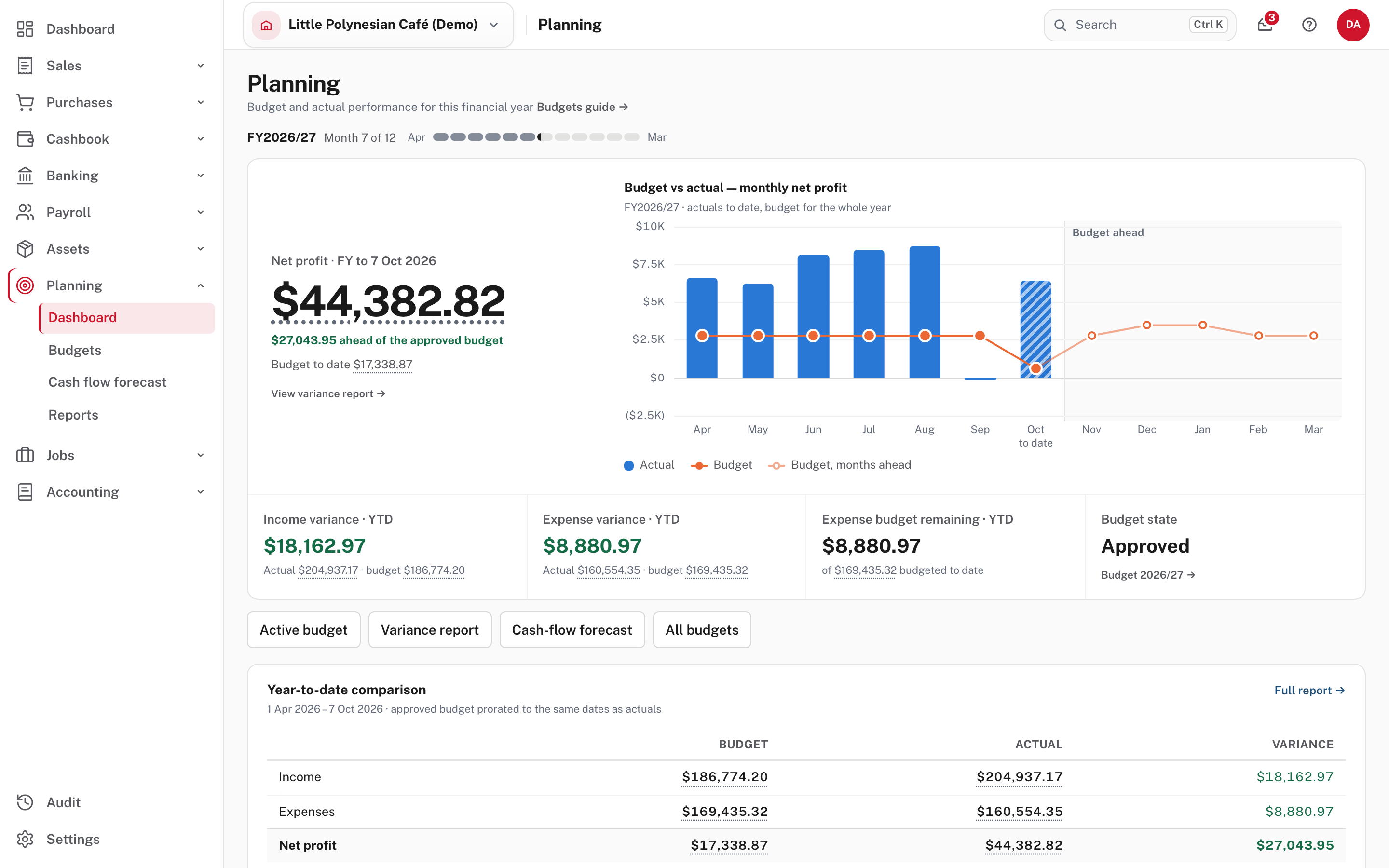Click the All budgets button
Screen dimensions: 1389x868
tap(701, 630)
